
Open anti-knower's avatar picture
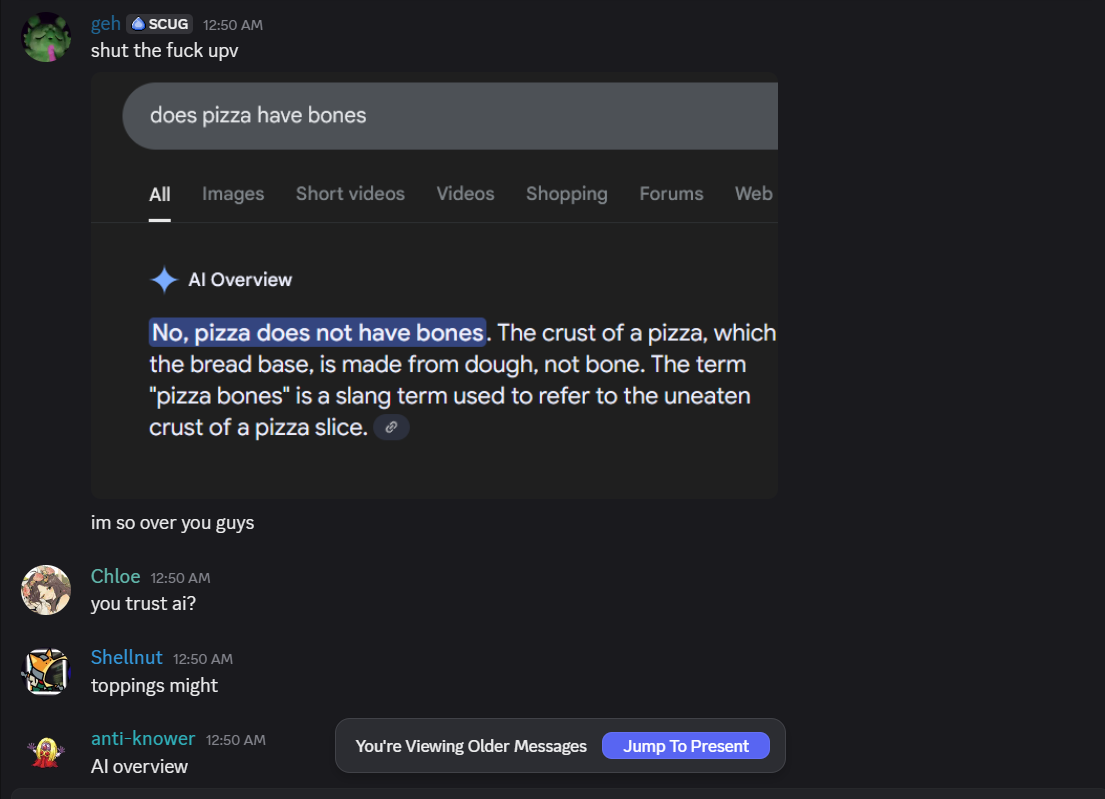(x=46, y=751)
